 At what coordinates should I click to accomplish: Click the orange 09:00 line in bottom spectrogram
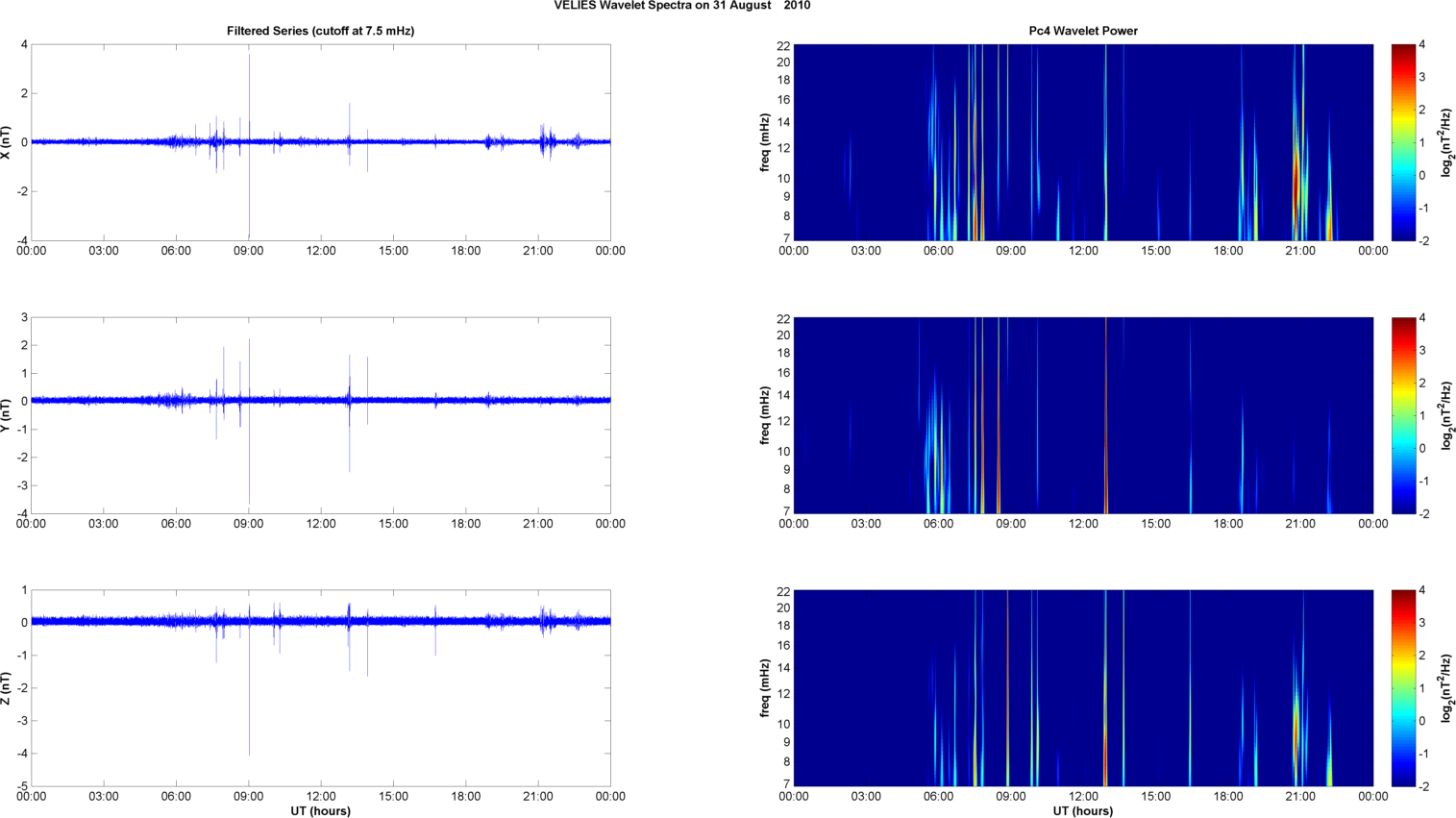(x=1007, y=688)
